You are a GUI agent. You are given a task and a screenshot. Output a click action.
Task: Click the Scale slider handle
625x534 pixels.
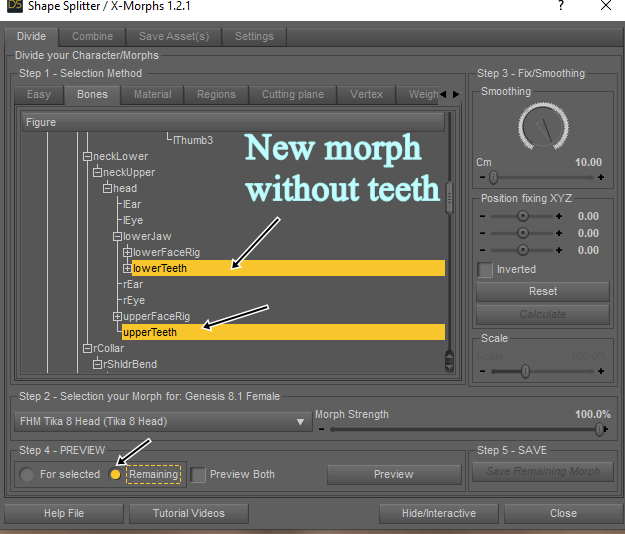pyautogui.click(x=525, y=371)
